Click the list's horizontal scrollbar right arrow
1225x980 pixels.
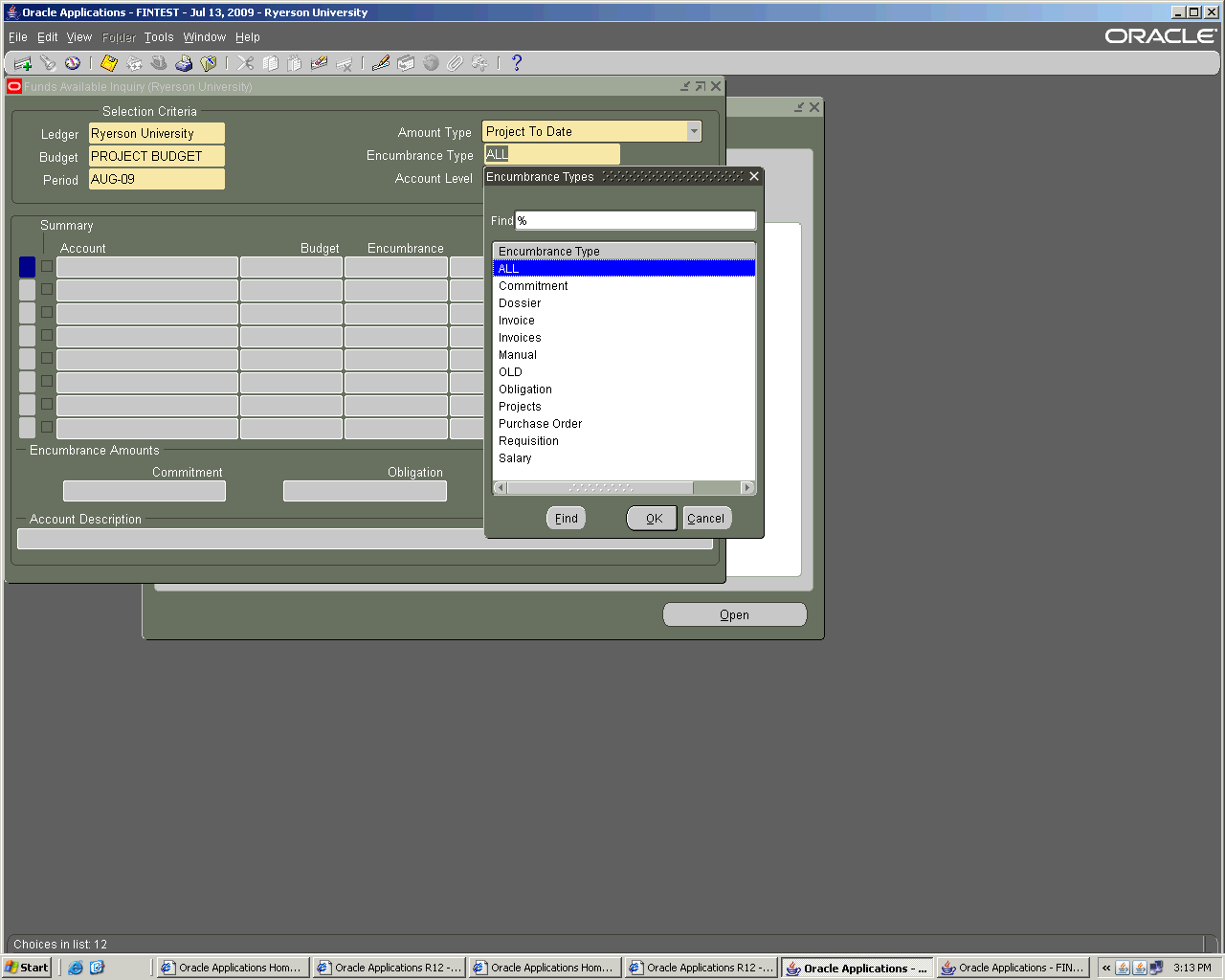747,488
